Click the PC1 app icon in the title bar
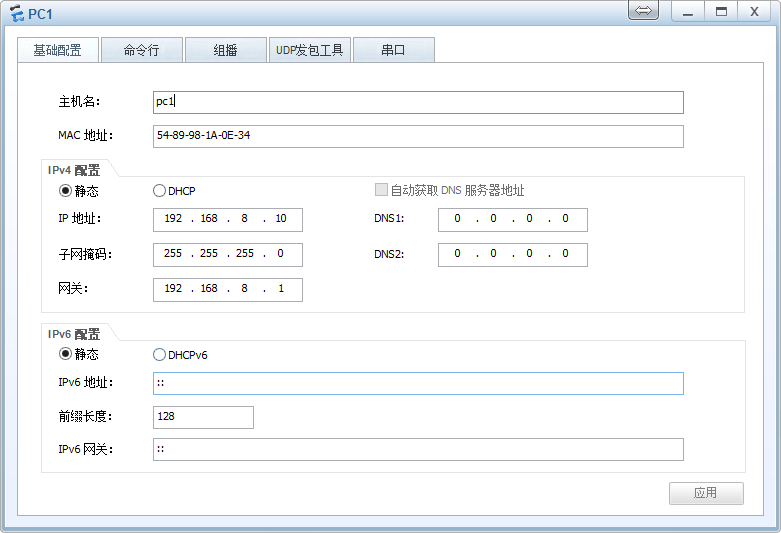Screen dimensions: 781x533 pyautogui.click(x=16, y=13)
